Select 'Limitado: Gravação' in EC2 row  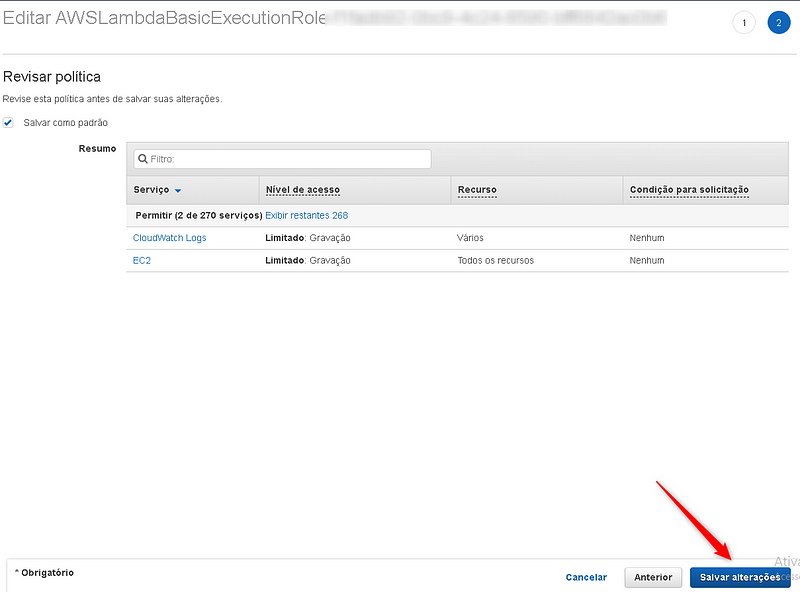308,260
